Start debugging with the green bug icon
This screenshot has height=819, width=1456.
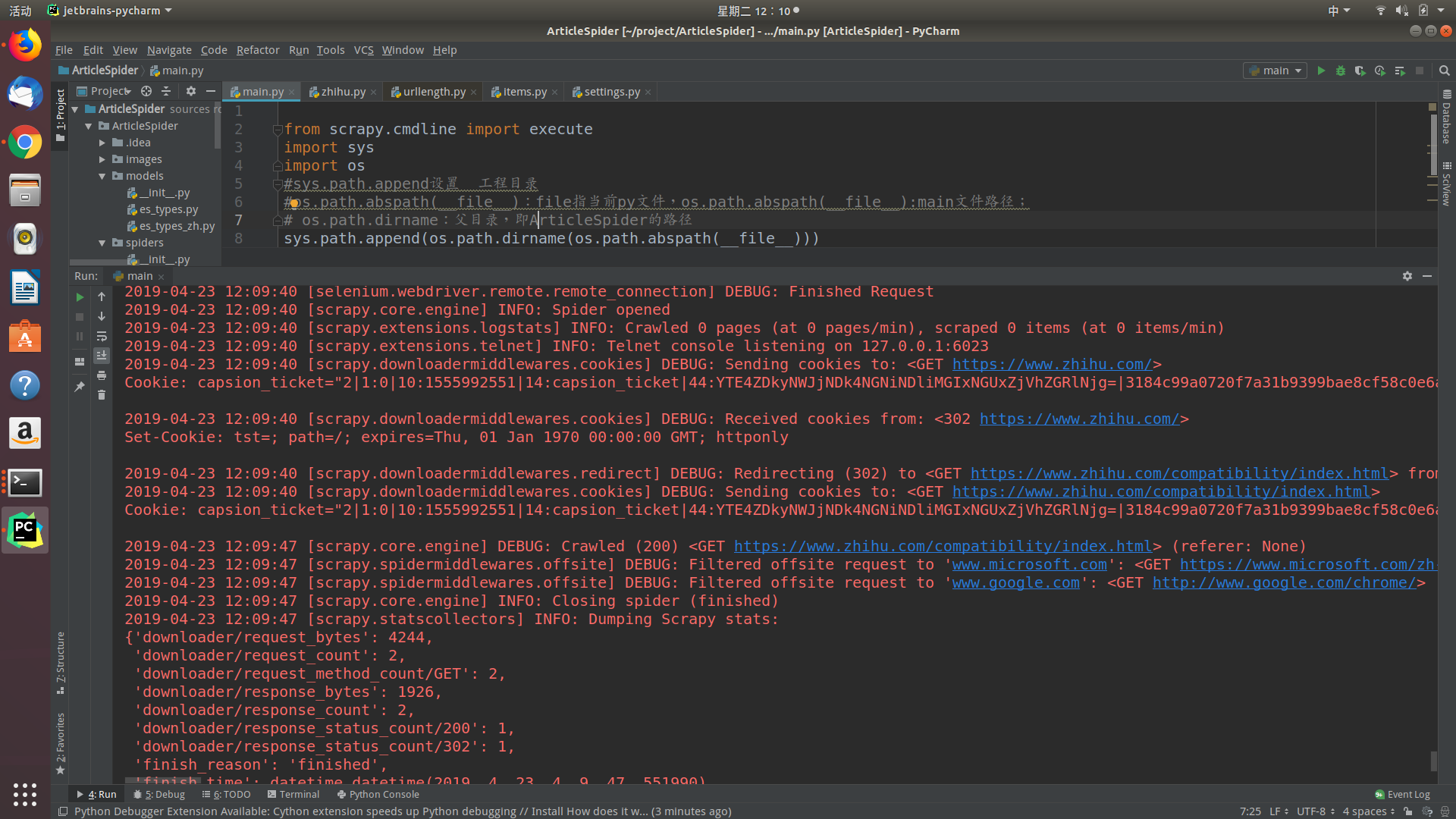[x=1341, y=71]
